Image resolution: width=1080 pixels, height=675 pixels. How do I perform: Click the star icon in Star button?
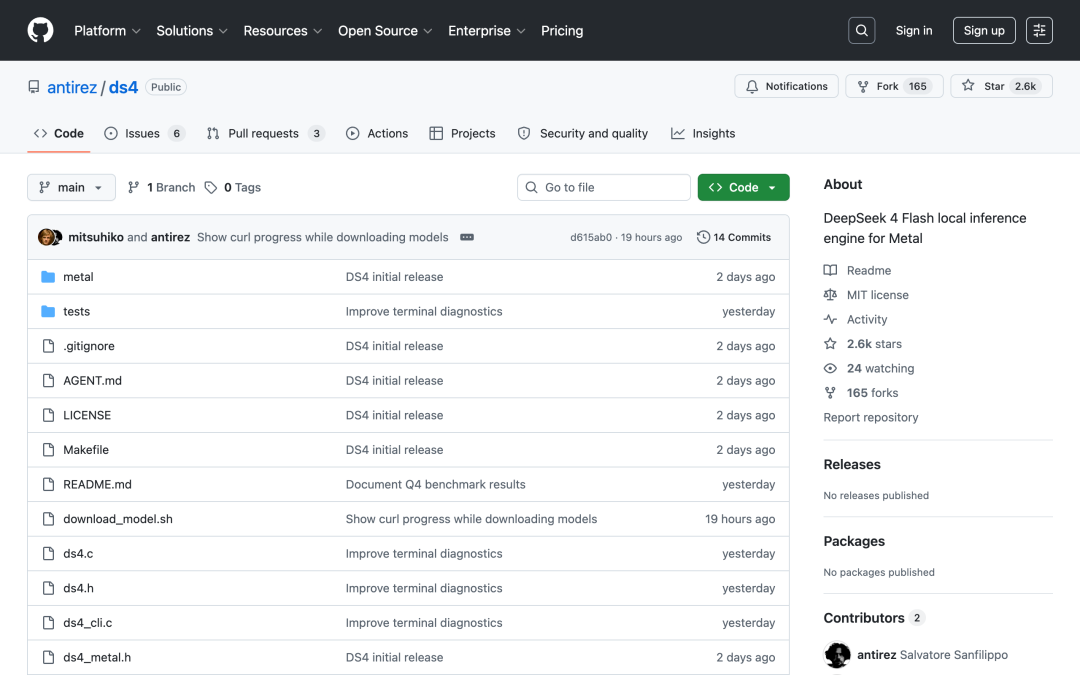(x=968, y=85)
